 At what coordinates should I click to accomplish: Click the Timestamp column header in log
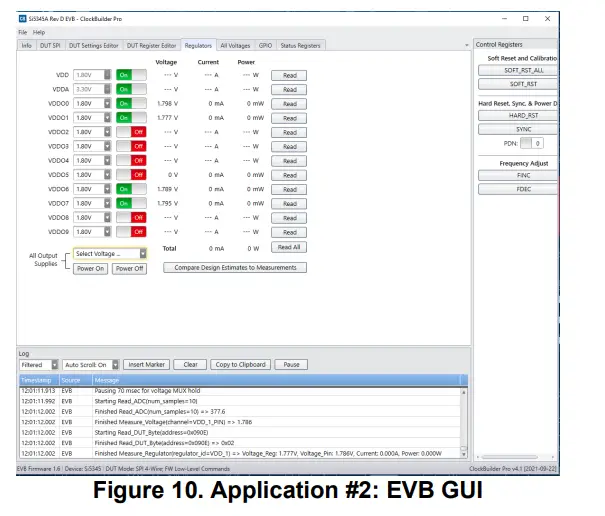[x=39, y=380]
